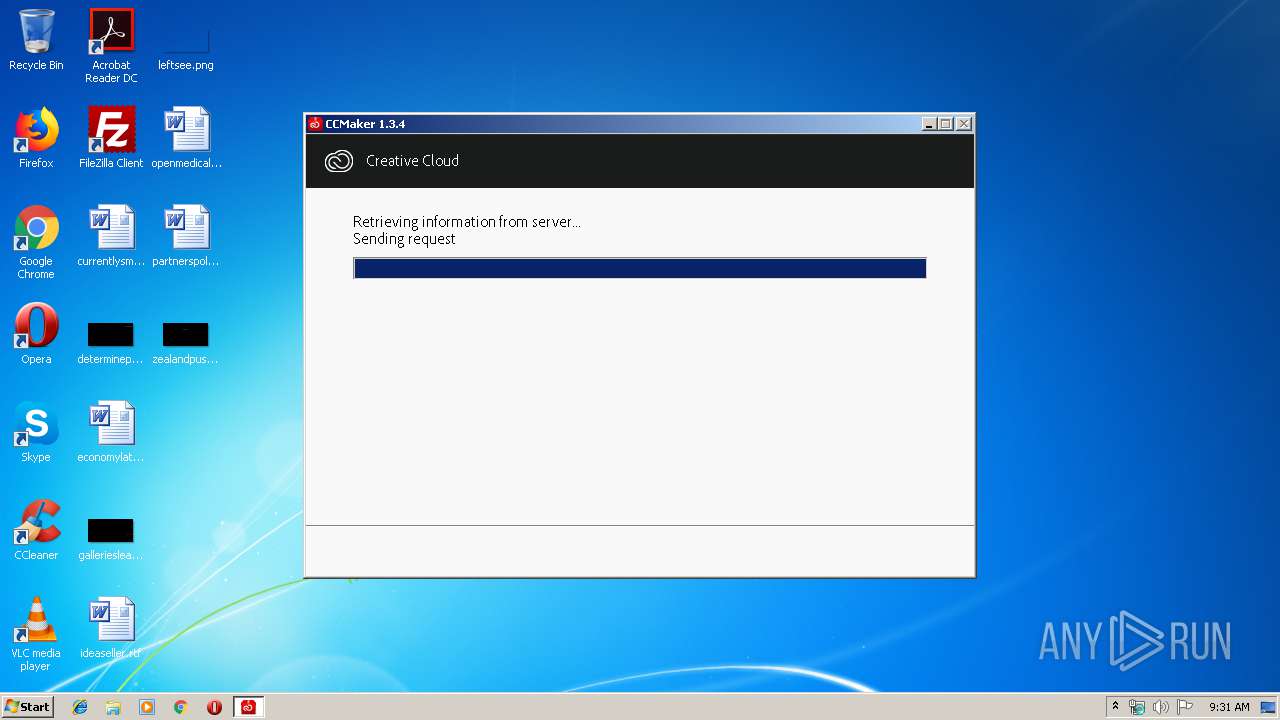Show hidden system tray icons
The height and width of the screenshot is (720, 1280).
tap(1115, 706)
